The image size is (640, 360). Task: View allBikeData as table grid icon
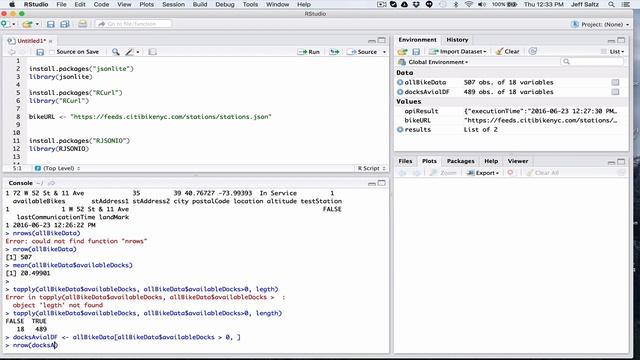click(x=615, y=82)
